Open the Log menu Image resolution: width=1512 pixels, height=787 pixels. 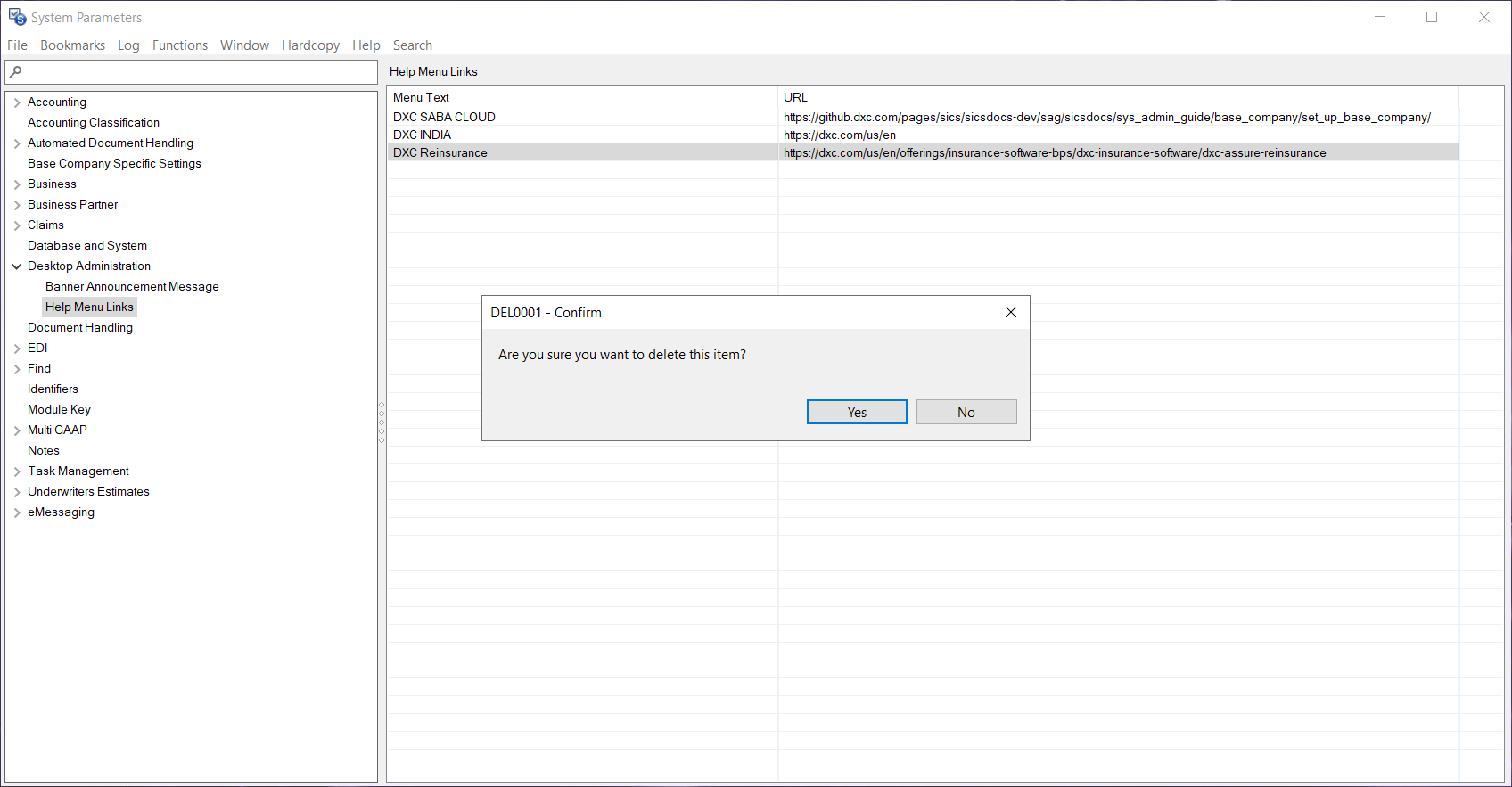[128, 45]
